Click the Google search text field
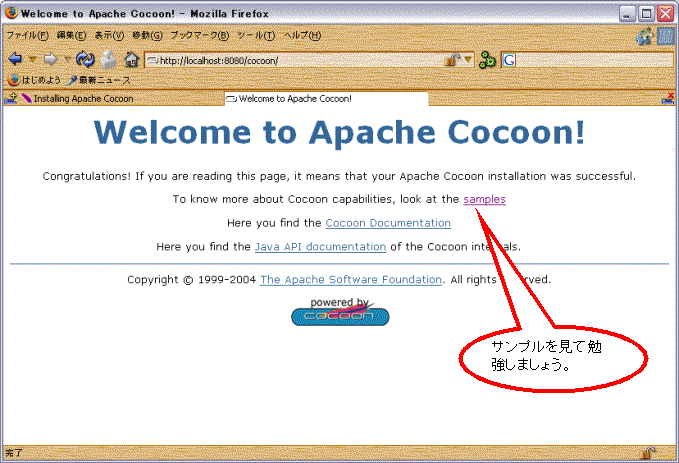This screenshot has height=463, width=679. click(595, 60)
